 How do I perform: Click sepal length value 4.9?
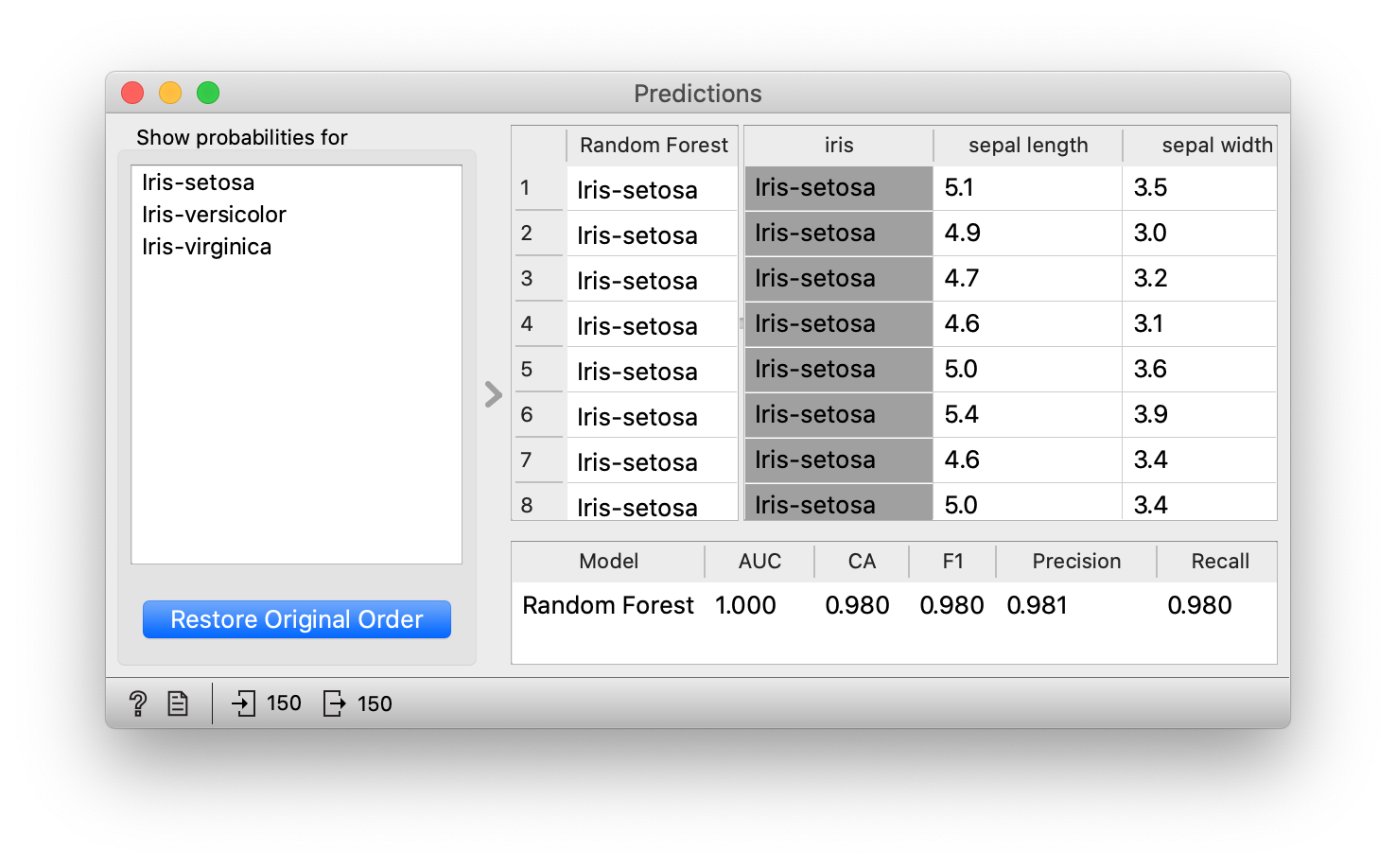coord(1028,234)
